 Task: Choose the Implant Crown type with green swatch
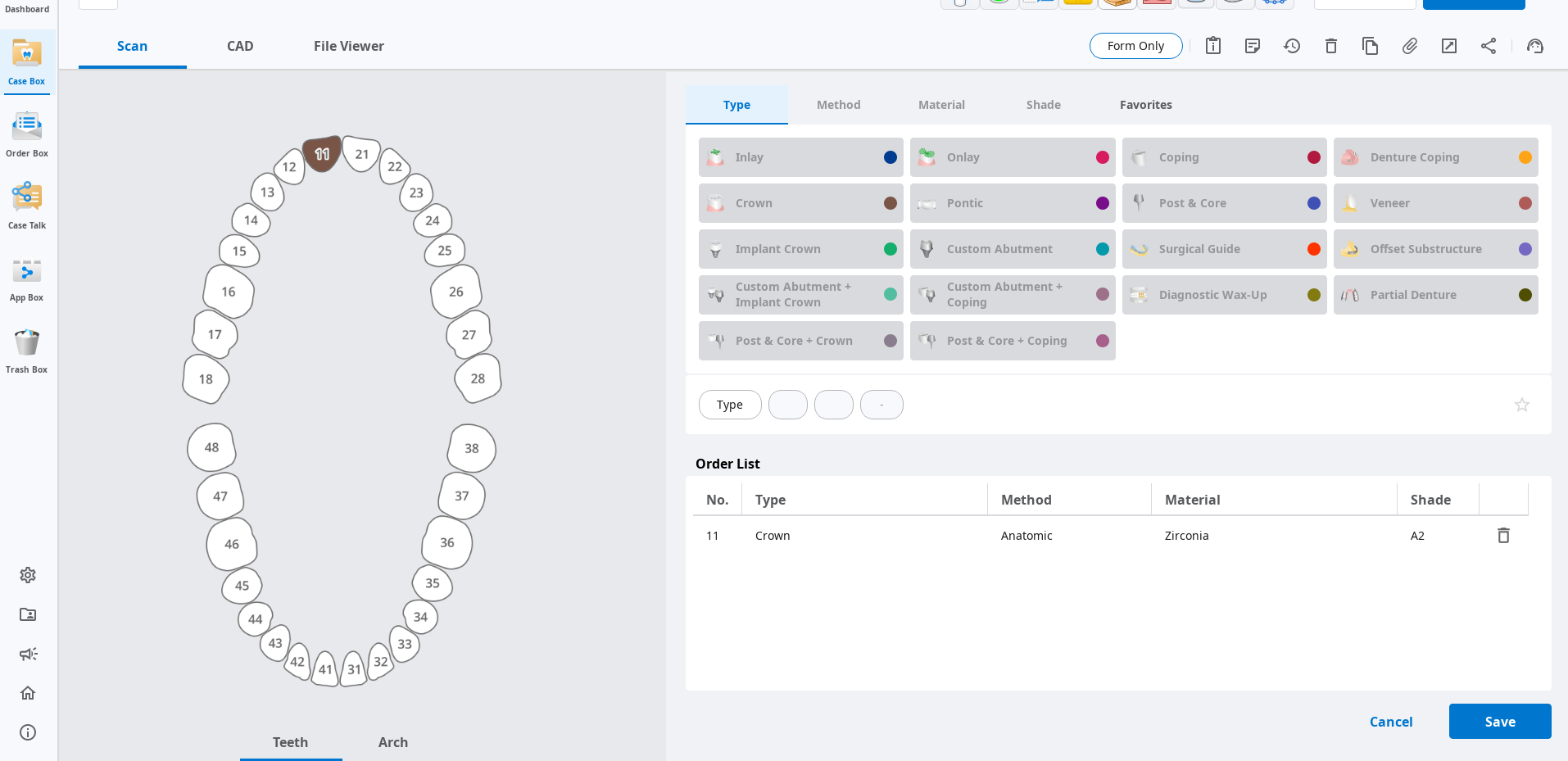(x=800, y=249)
